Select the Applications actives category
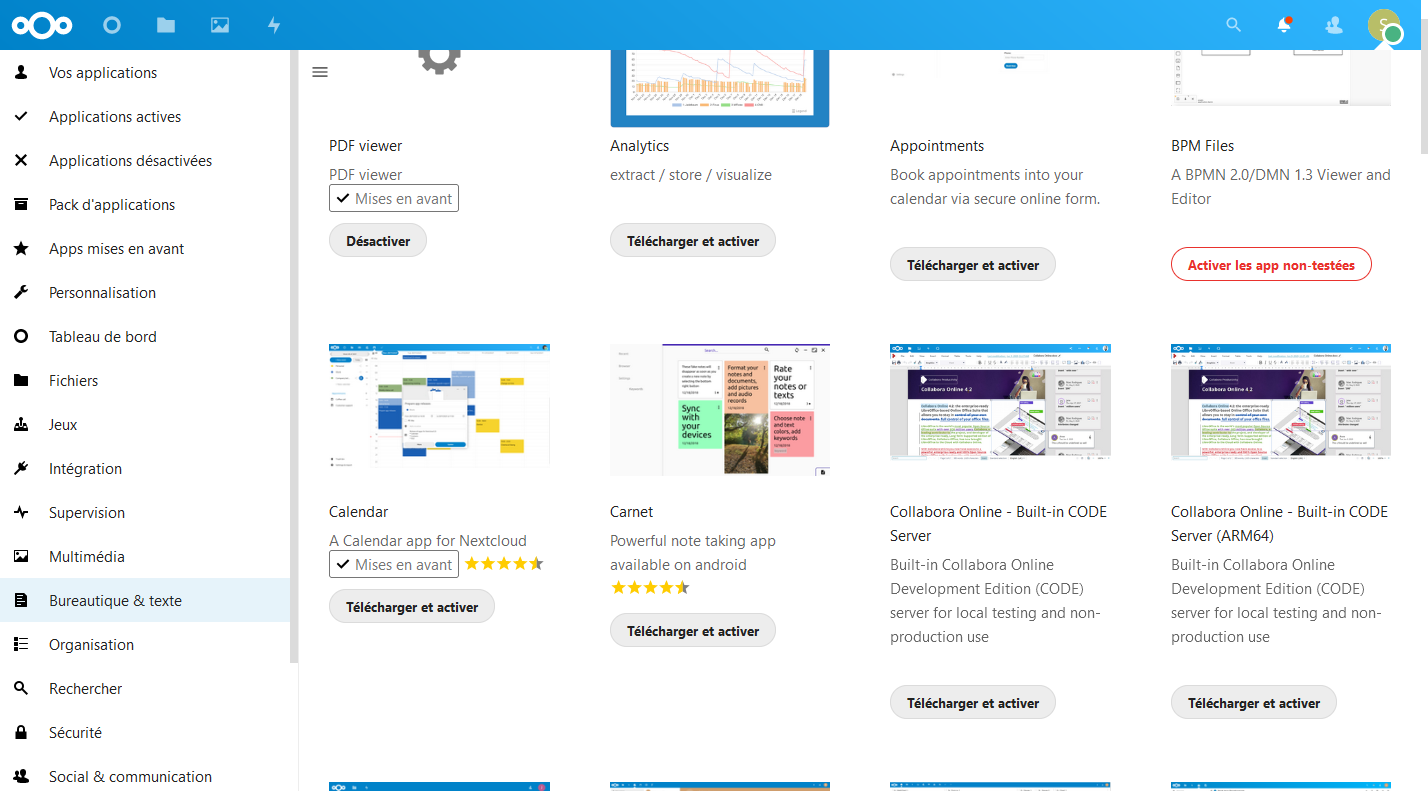The image size is (1428, 798). pyautogui.click(x=145, y=116)
